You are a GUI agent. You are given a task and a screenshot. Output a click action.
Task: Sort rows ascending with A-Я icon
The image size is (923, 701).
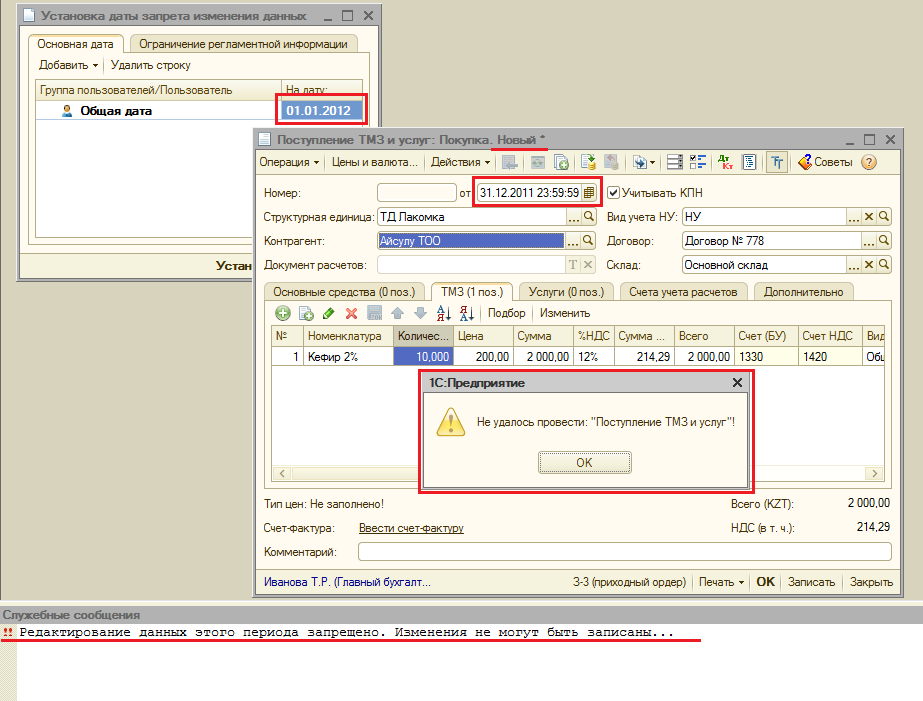(445, 313)
